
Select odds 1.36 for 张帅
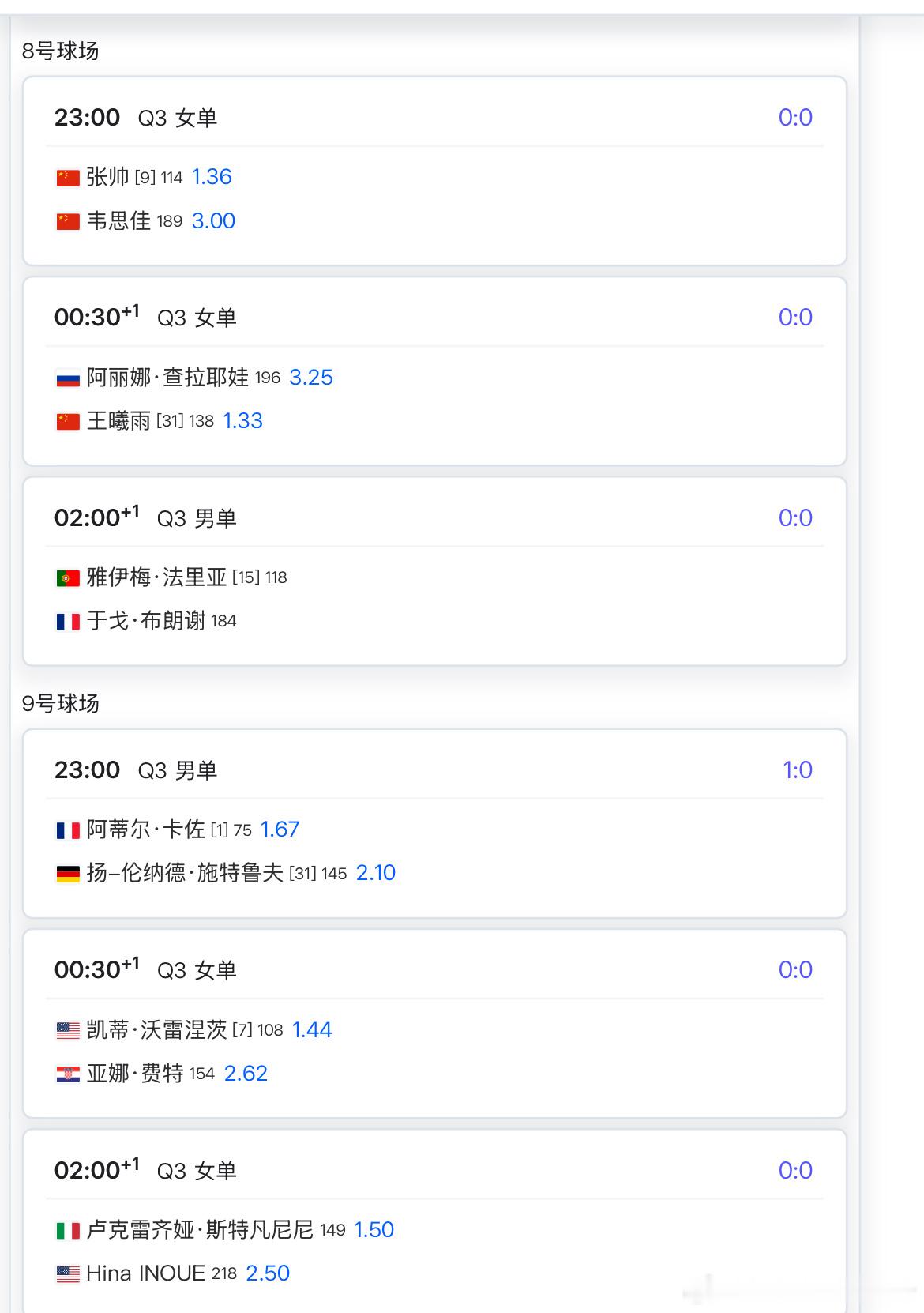click(212, 177)
